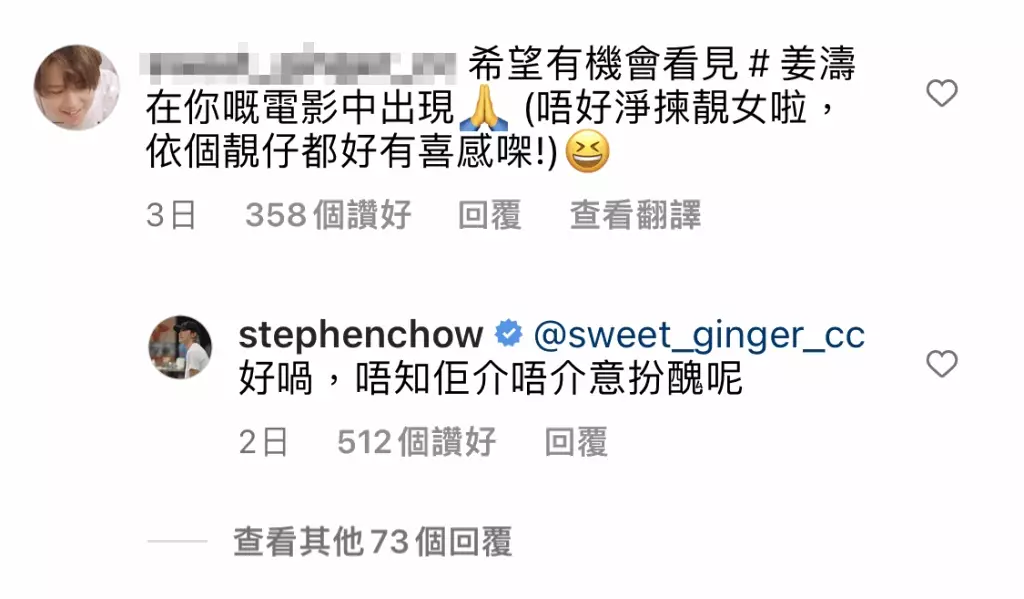Click the praying hands emoji in the comment

pos(484,108)
